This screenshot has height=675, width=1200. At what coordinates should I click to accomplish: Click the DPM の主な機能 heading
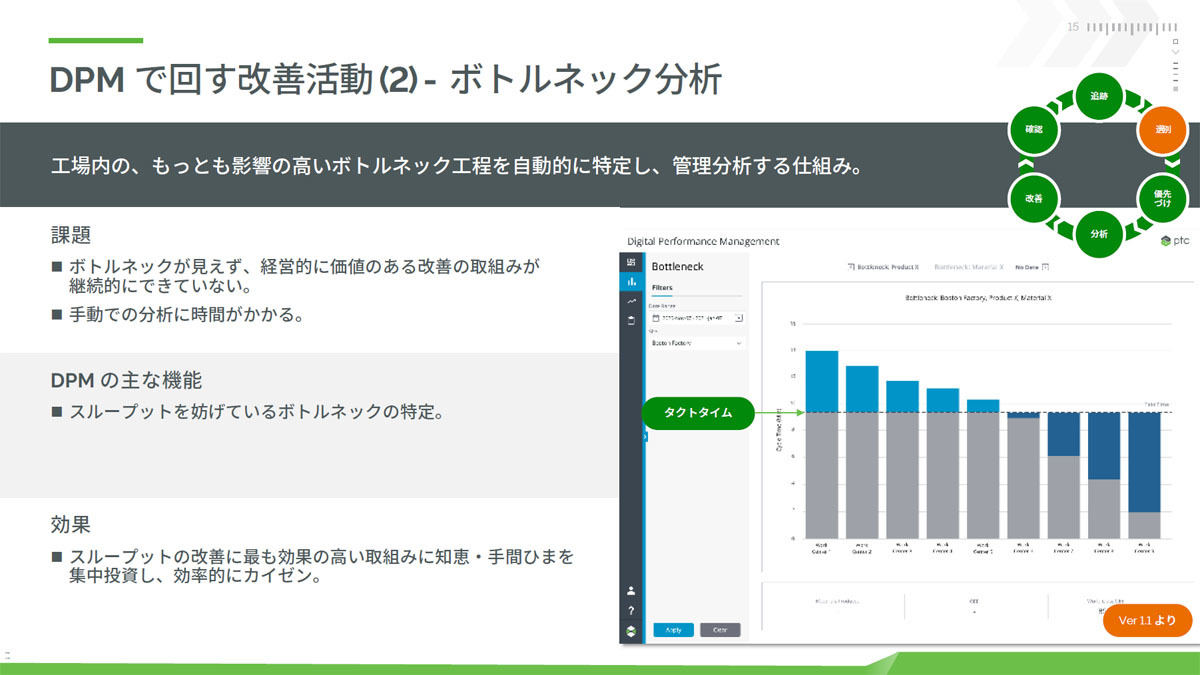(126, 381)
